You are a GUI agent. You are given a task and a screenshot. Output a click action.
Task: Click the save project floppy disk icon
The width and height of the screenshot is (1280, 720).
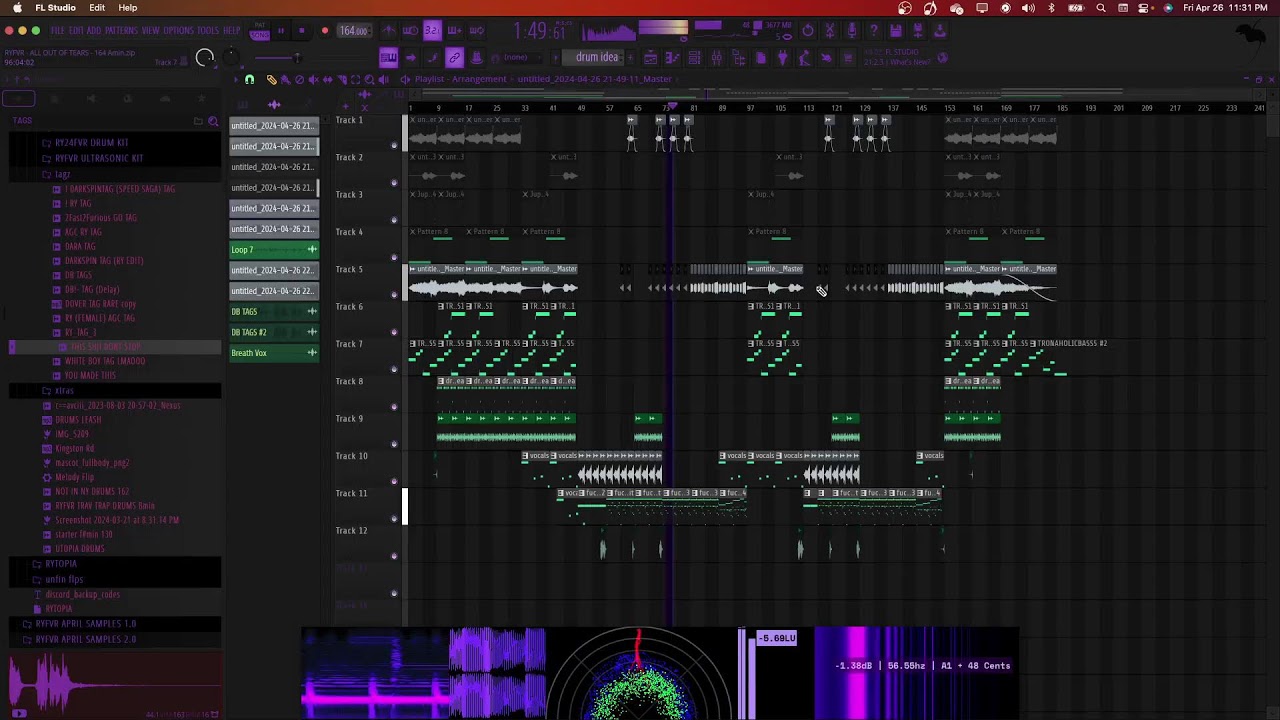895,30
